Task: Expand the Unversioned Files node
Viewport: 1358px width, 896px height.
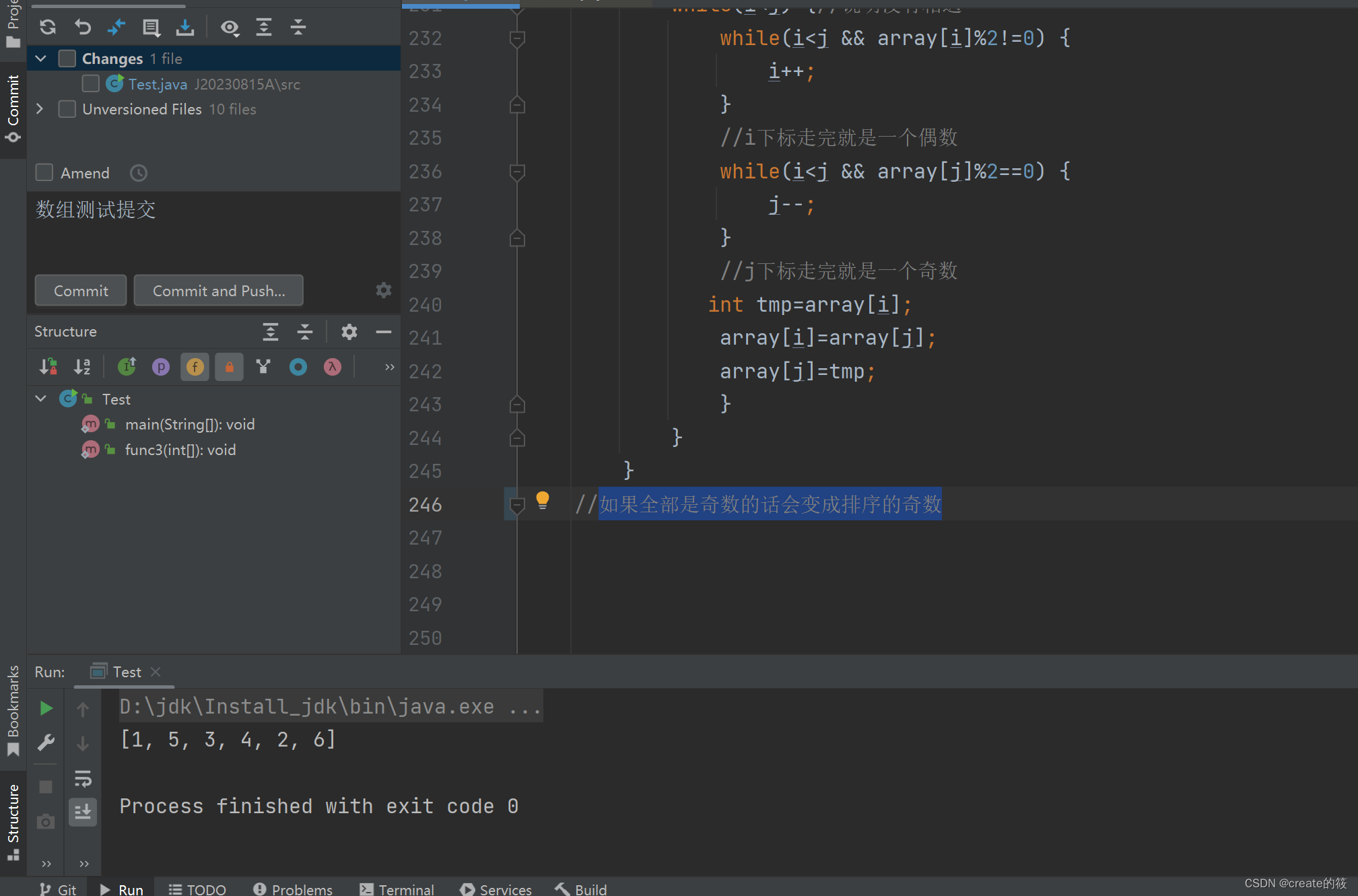Action: (40, 109)
